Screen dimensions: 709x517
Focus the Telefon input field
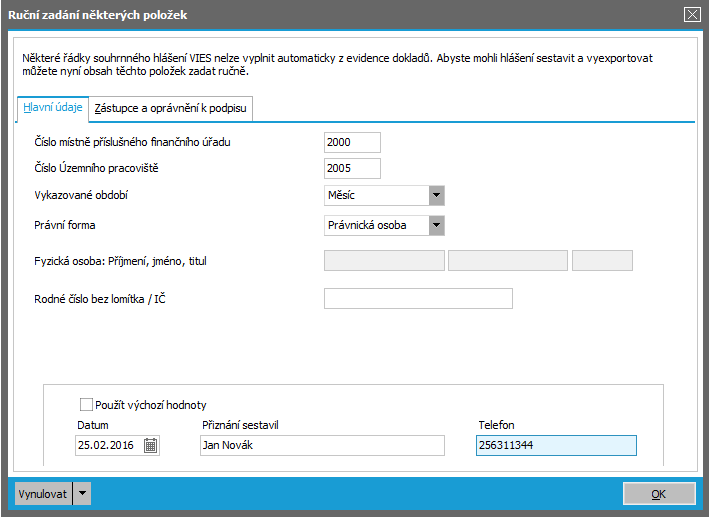click(x=555, y=446)
